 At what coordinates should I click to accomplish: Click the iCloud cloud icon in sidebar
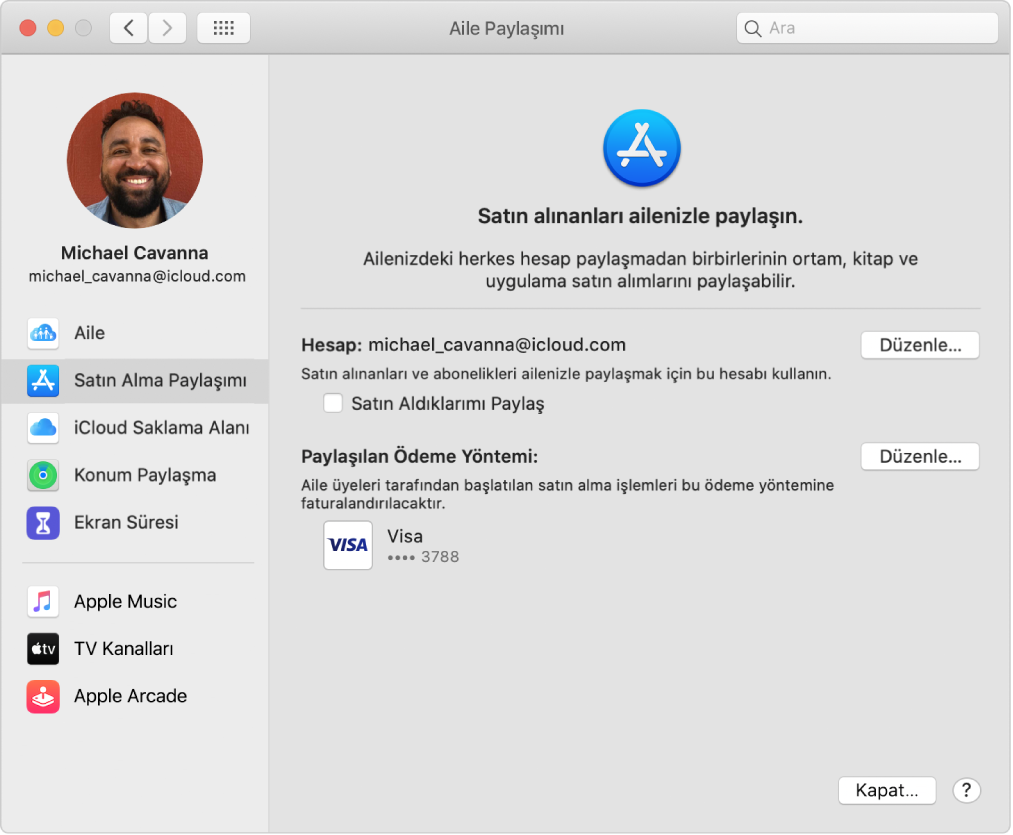coord(43,427)
